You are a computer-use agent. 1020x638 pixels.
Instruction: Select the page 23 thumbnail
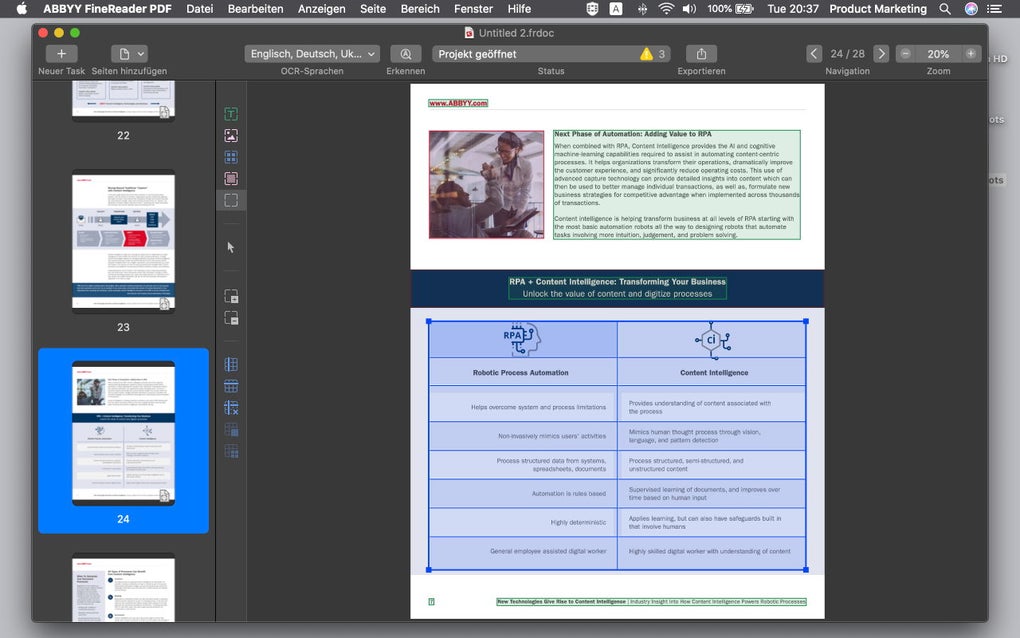[x=123, y=243]
